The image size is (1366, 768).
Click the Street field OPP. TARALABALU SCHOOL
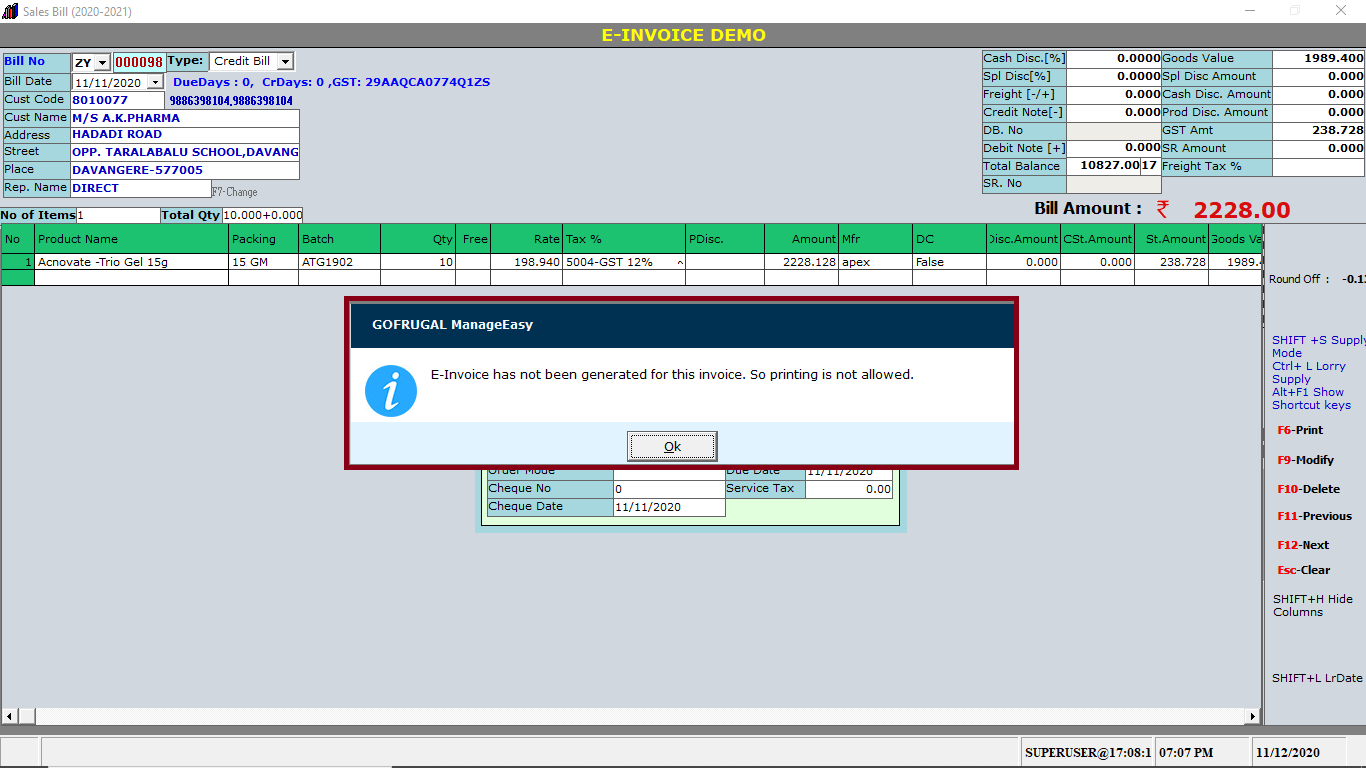click(x=185, y=152)
